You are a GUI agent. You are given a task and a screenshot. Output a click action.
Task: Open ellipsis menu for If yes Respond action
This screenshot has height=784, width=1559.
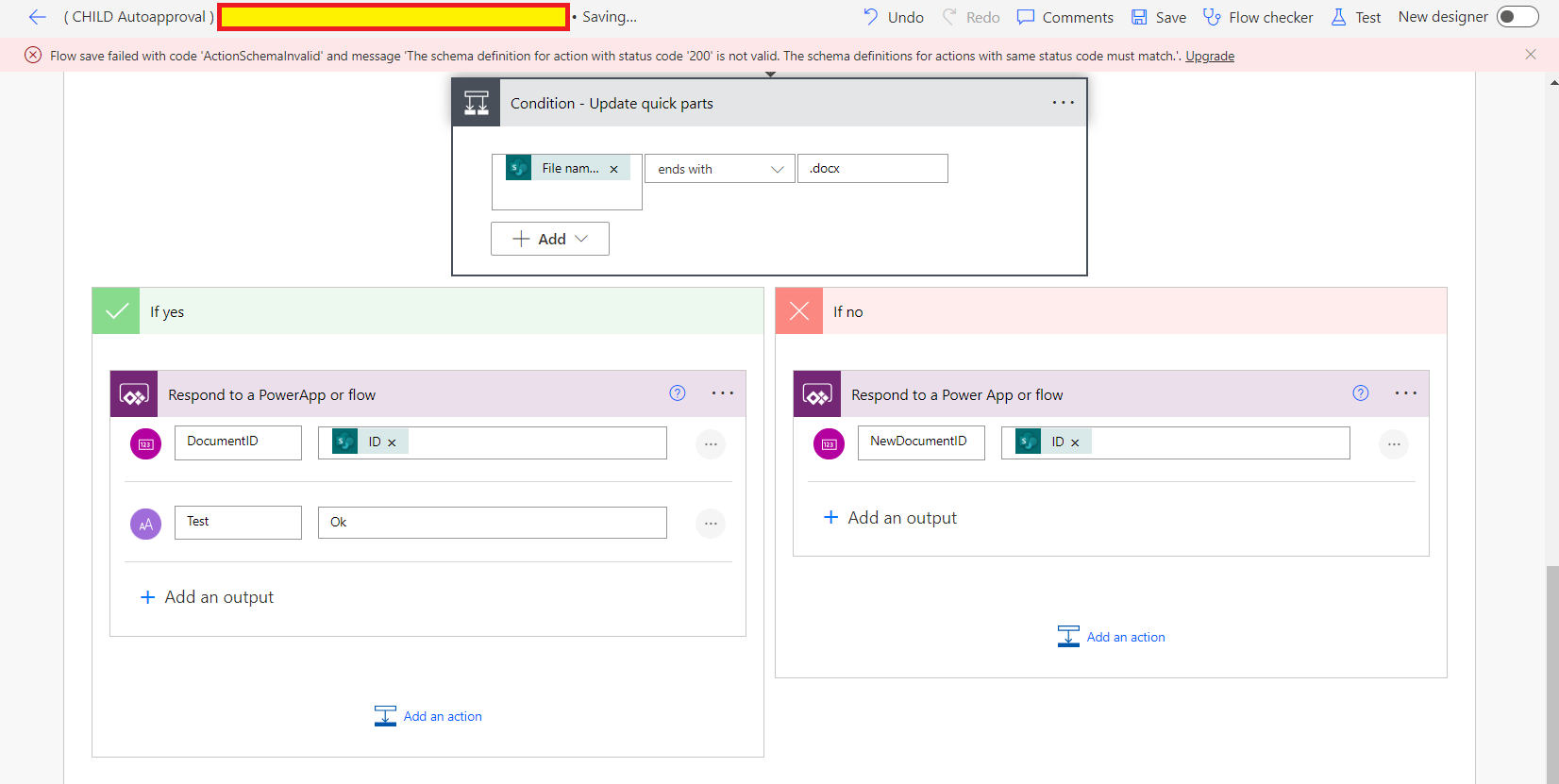click(x=723, y=393)
